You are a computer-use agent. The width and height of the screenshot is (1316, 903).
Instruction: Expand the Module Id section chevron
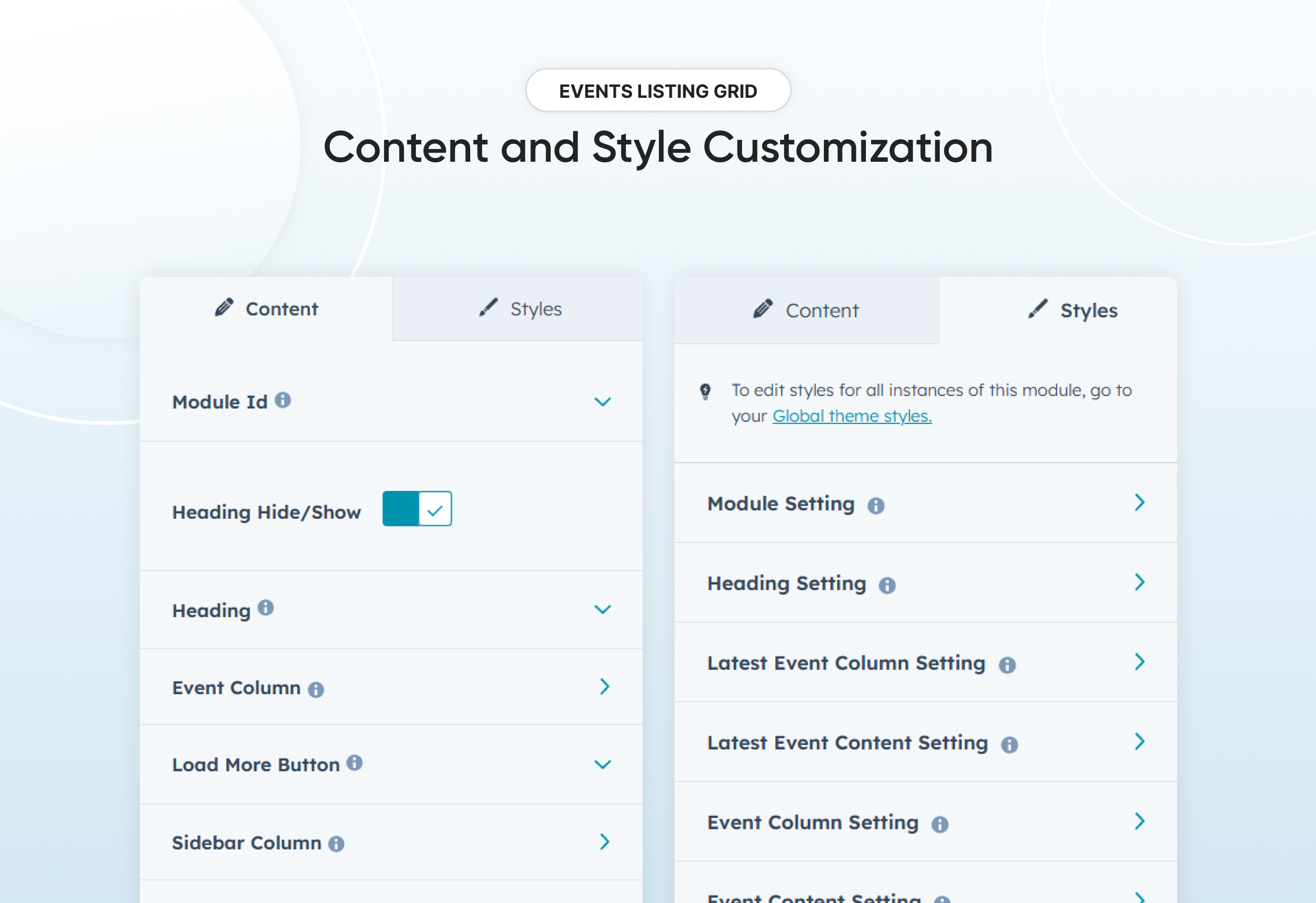coord(603,402)
